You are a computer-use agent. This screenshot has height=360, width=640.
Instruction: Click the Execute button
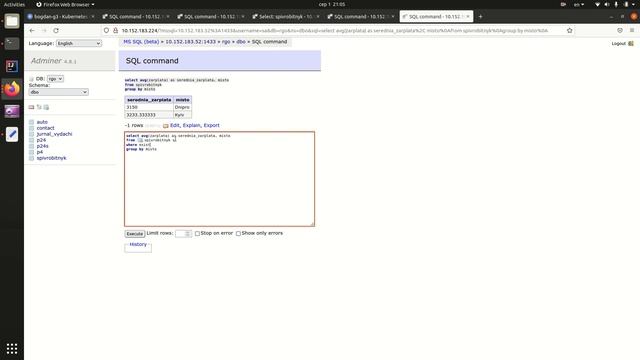[135, 234]
